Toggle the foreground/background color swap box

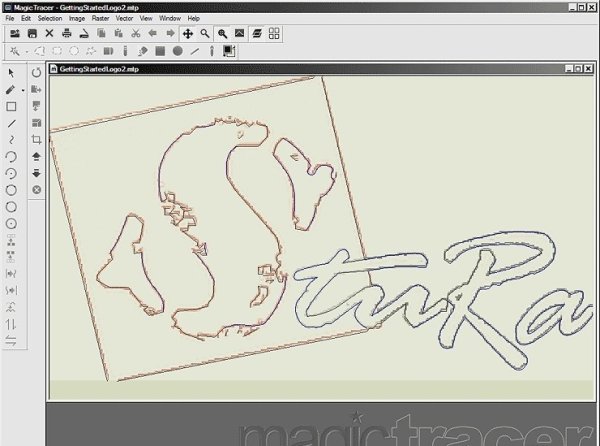(228, 50)
